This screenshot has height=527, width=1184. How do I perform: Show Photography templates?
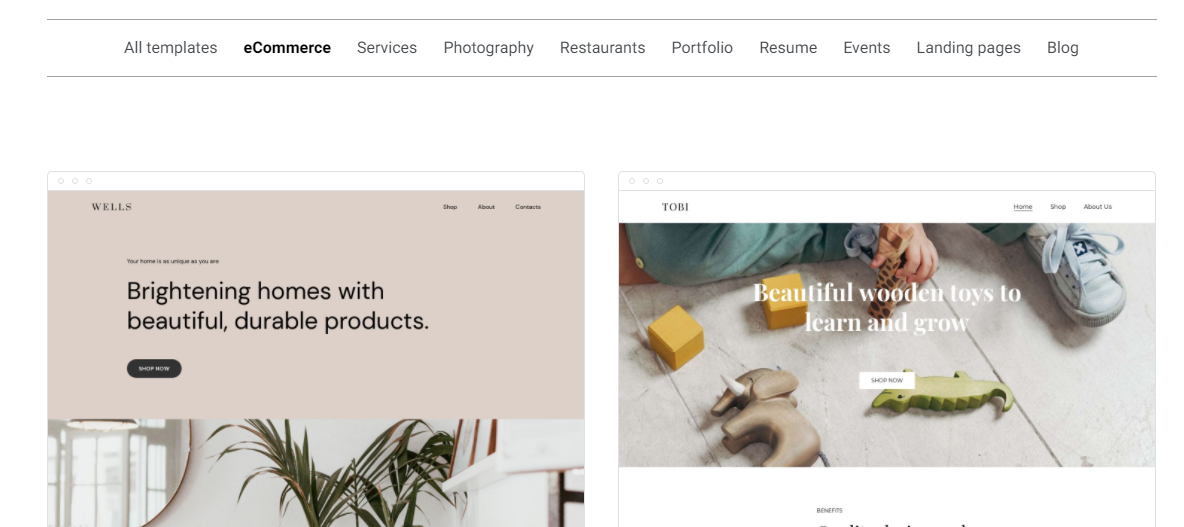(x=489, y=48)
